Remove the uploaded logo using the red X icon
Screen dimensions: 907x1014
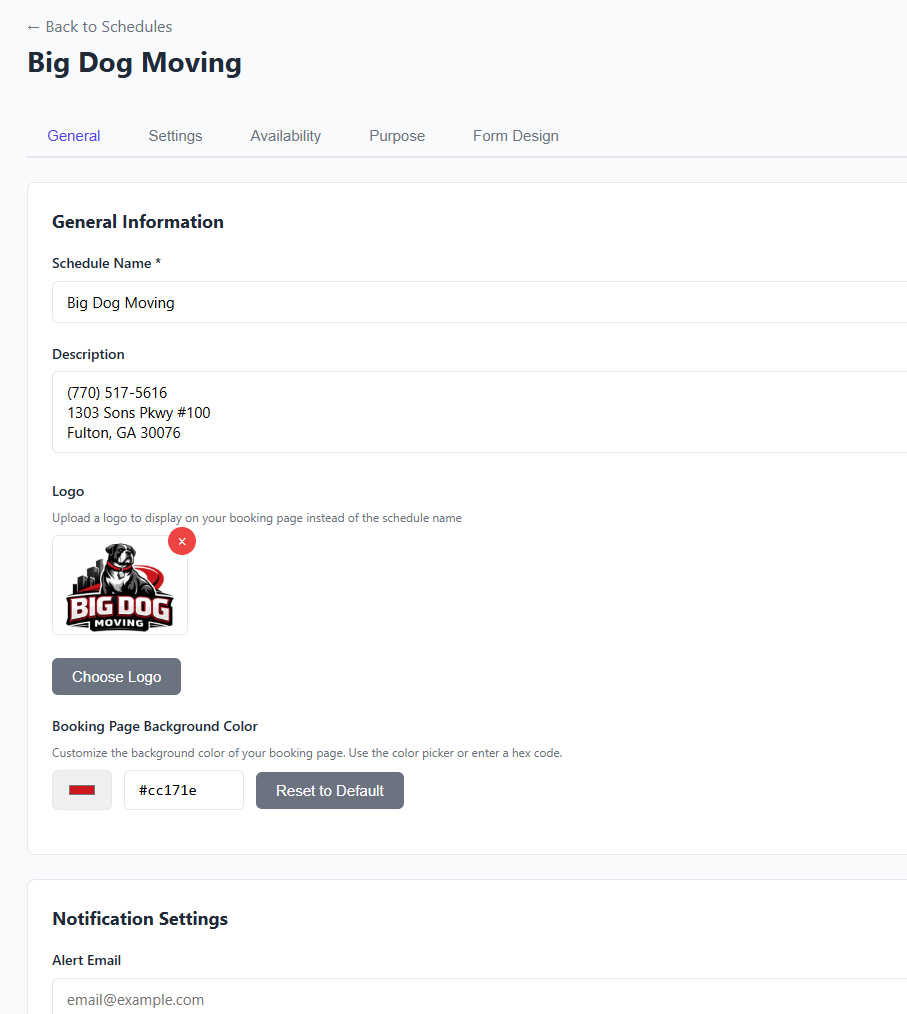coord(181,540)
